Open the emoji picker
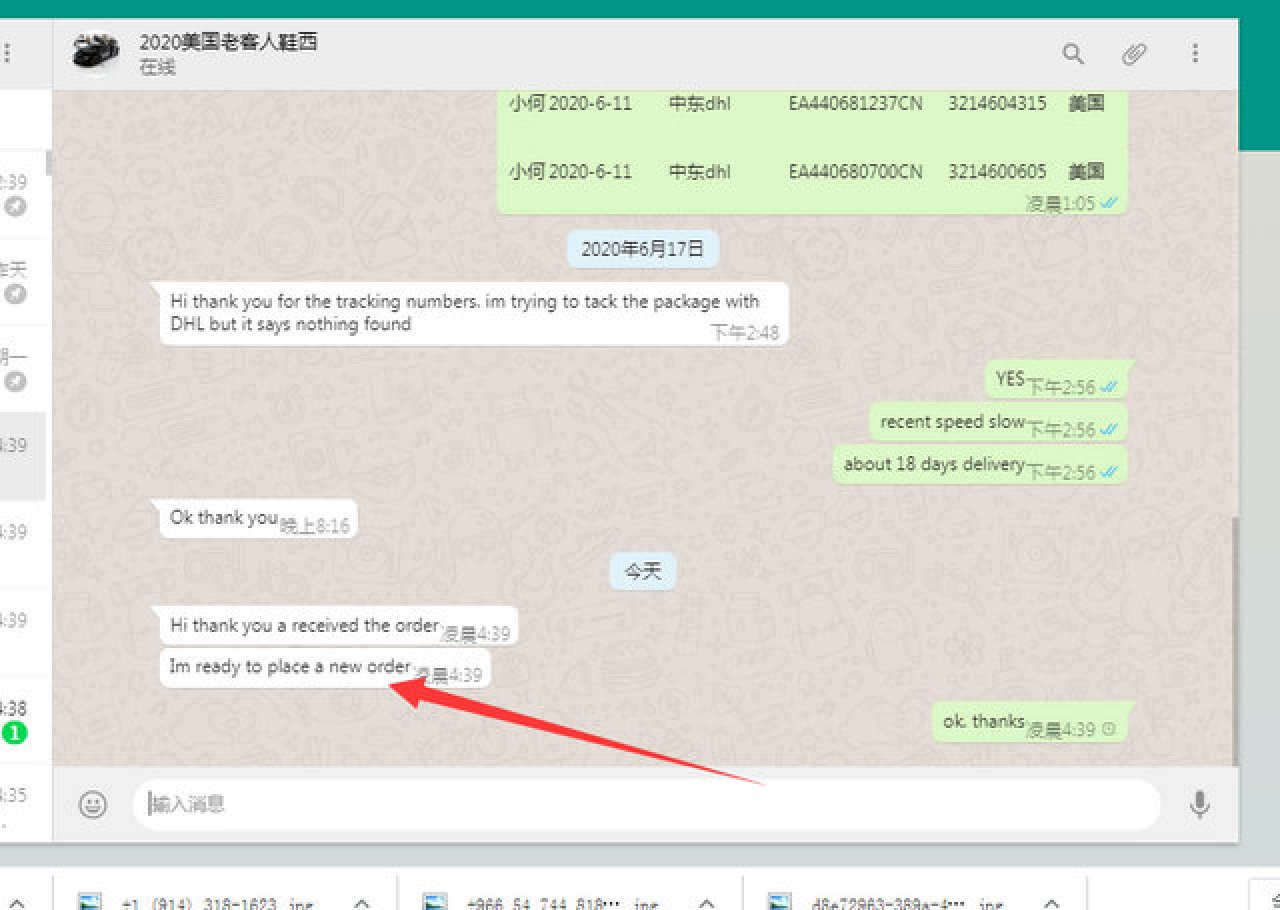The width and height of the screenshot is (1280, 910). [x=93, y=804]
